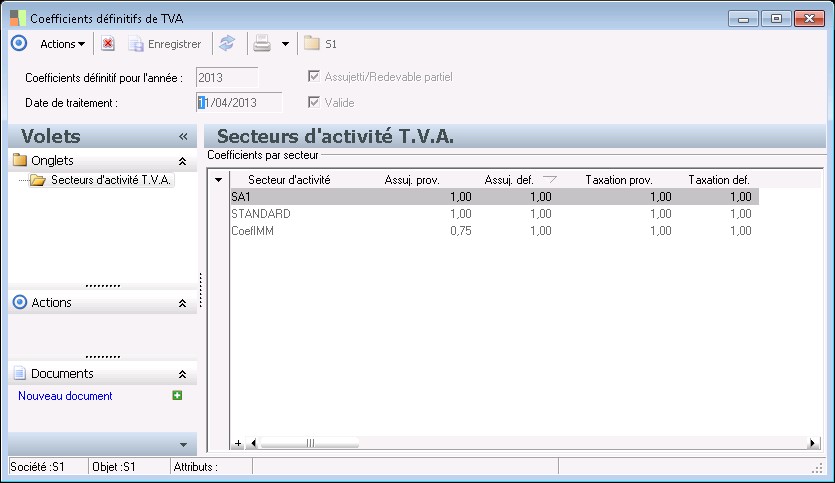Click the printer icon in toolbar

coord(262,44)
